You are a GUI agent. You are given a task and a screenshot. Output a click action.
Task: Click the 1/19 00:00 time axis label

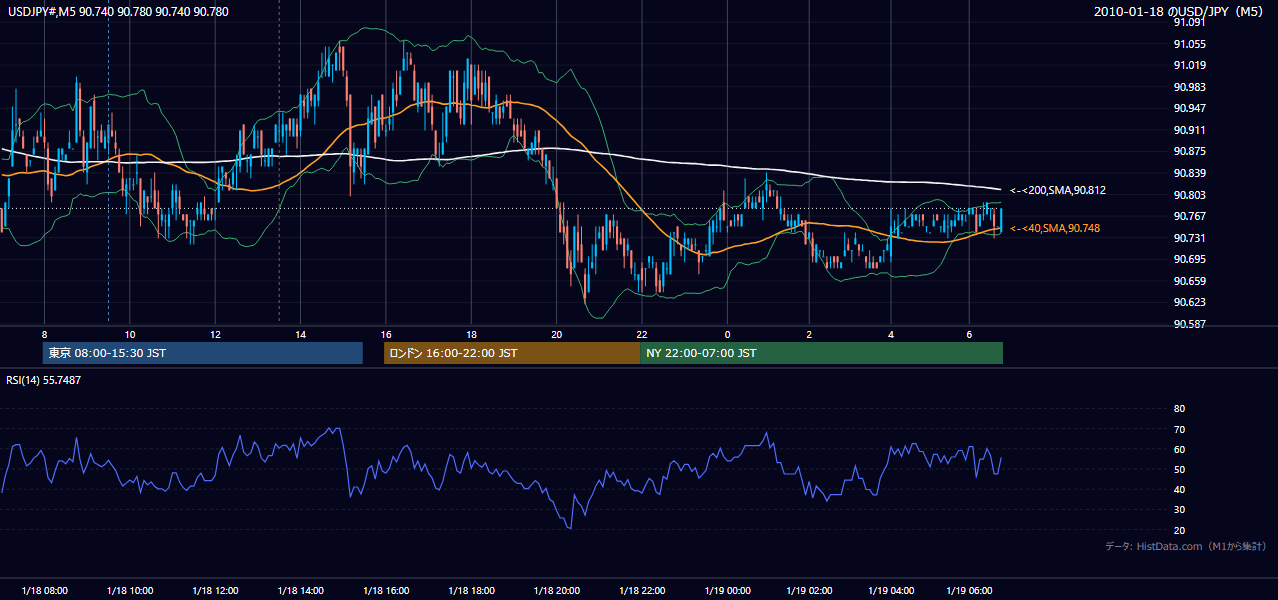click(728, 590)
